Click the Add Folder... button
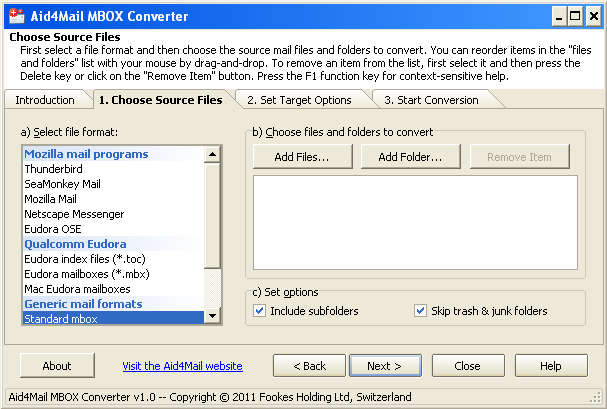607x409 pixels. (x=411, y=157)
